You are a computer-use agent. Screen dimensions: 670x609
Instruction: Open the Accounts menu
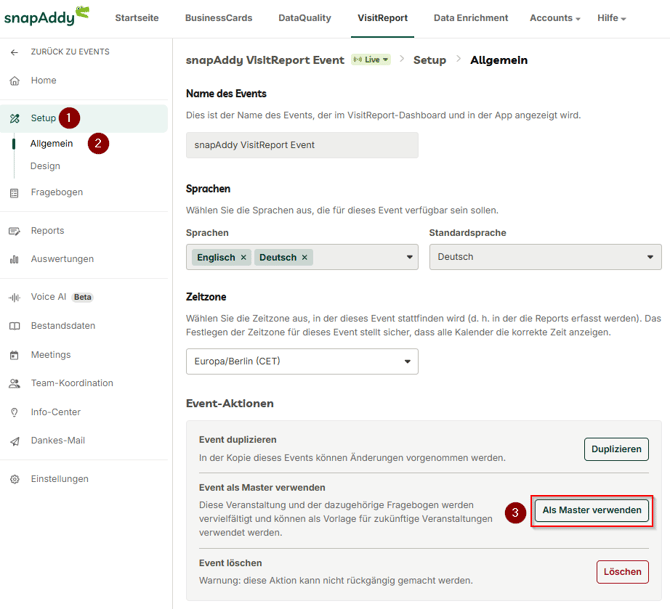(x=555, y=18)
